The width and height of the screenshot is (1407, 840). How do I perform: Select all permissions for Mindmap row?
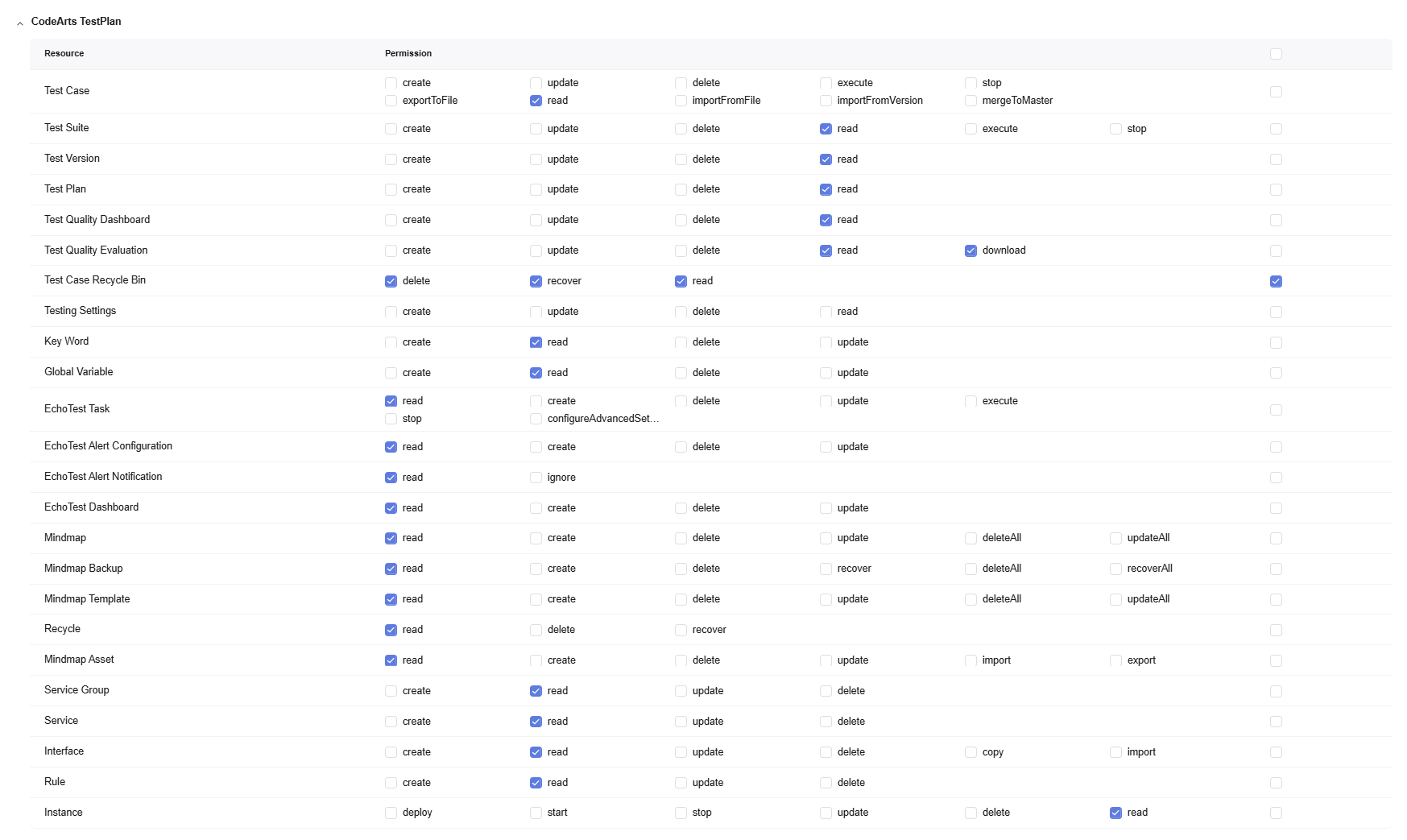tap(1276, 538)
